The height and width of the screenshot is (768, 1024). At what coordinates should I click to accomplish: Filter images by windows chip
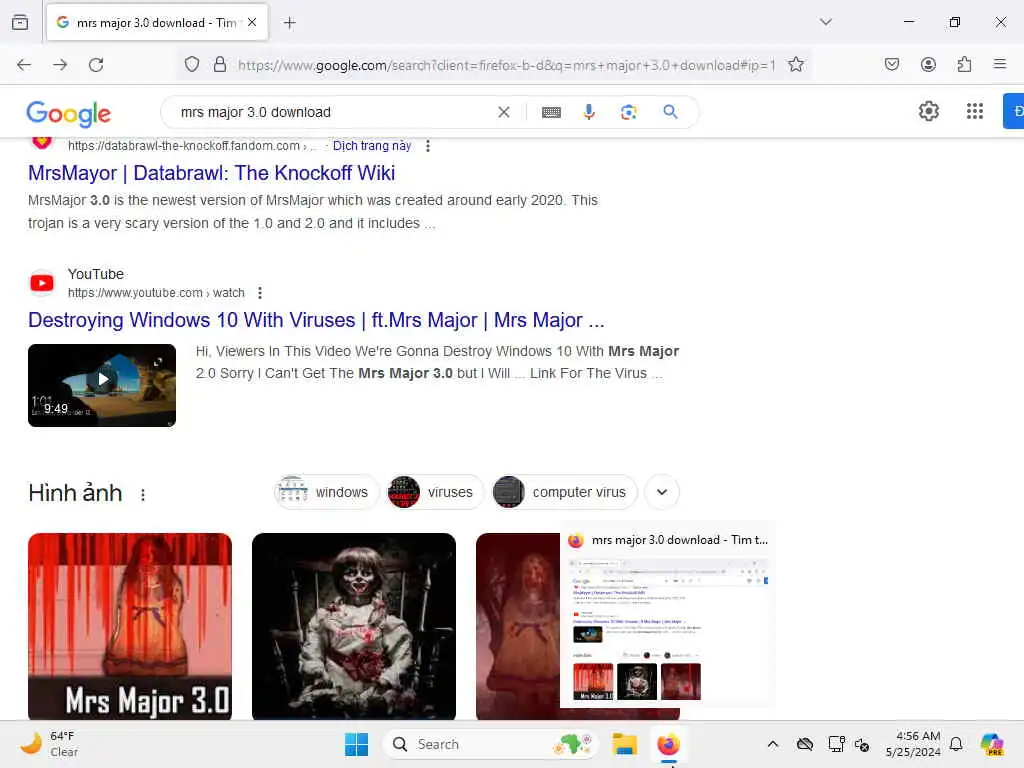coord(326,492)
